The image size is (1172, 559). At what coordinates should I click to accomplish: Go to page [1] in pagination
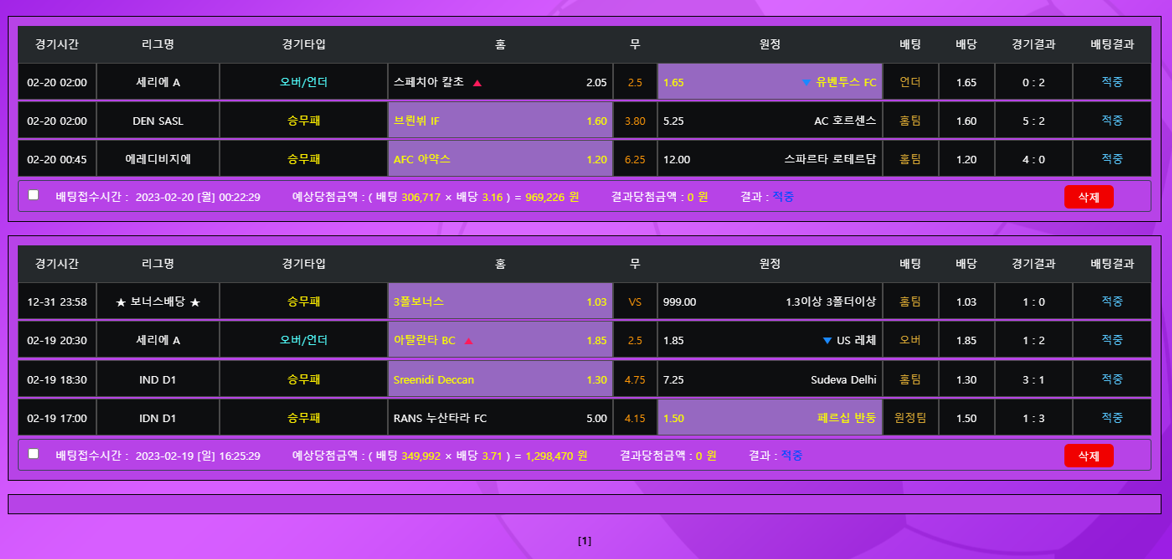585,541
